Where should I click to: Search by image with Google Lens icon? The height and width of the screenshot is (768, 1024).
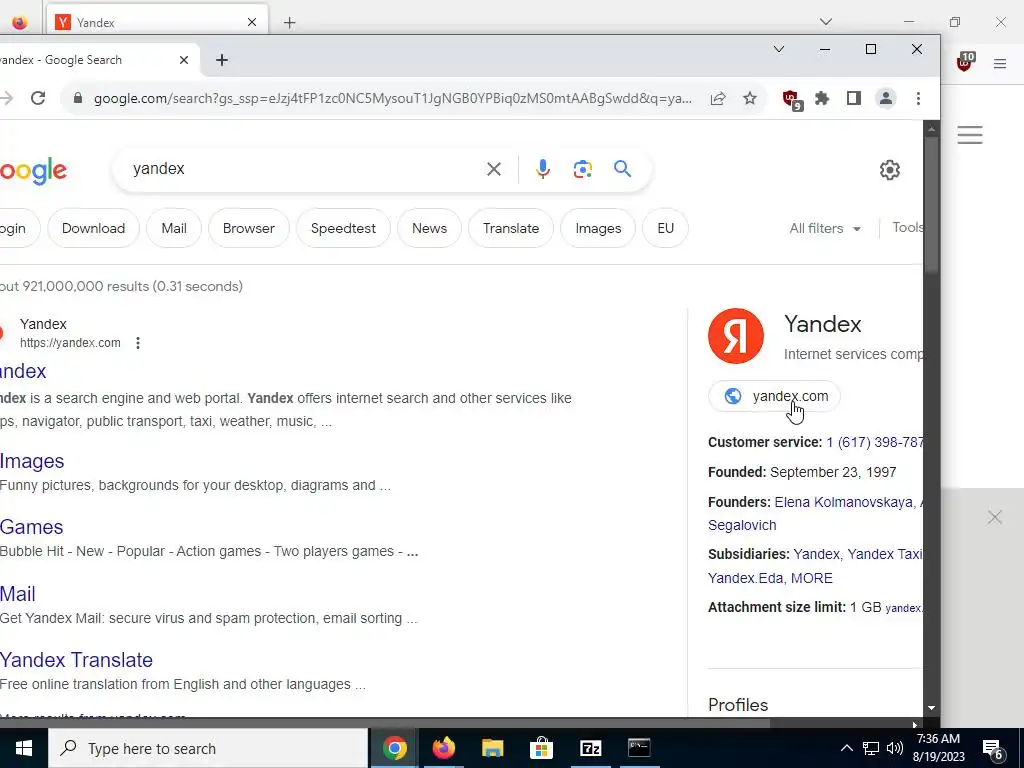[583, 169]
